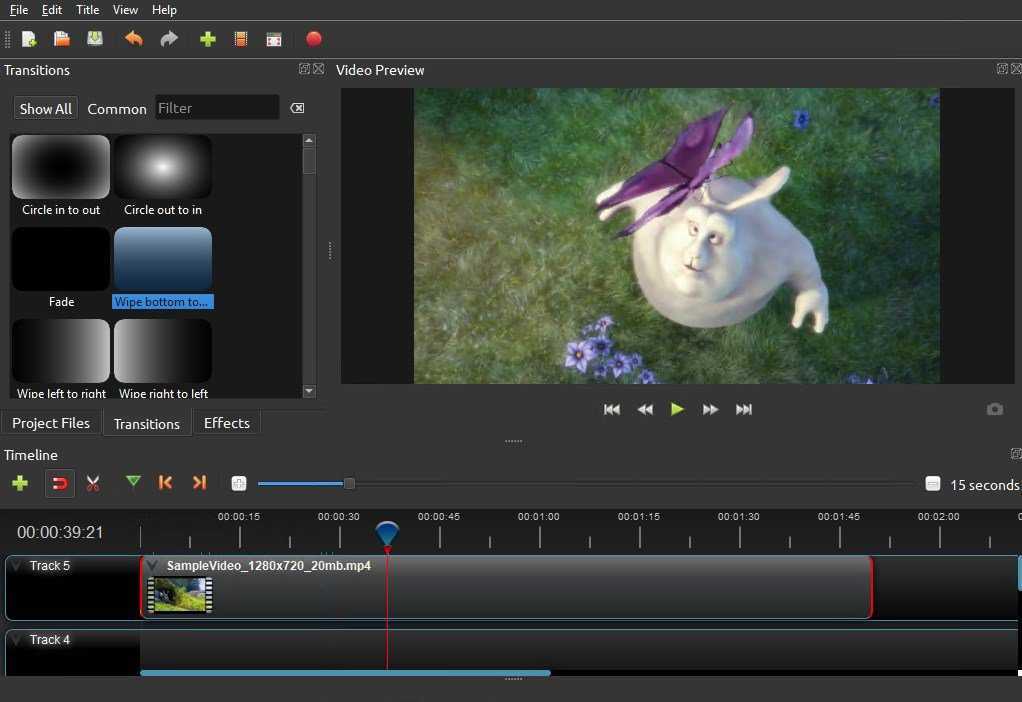Zoom out the timeline using the right zoom icon
The image size is (1022, 702).
tap(933, 484)
